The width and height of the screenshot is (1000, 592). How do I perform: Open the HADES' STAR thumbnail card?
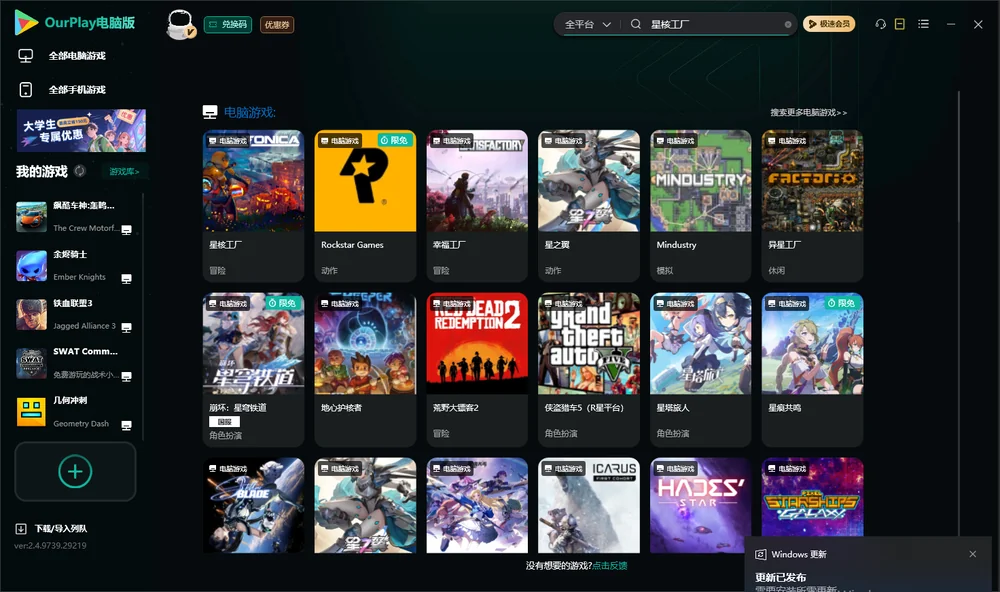(x=701, y=505)
